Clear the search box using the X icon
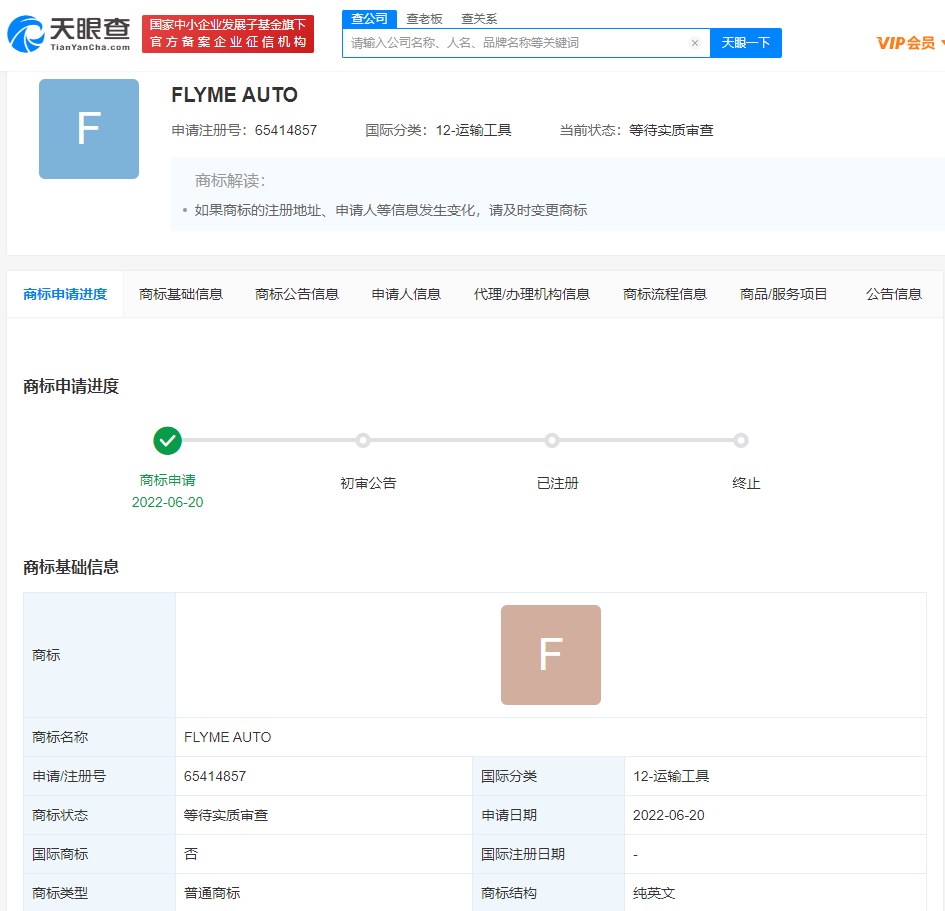The width and height of the screenshot is (945, 911). click(x=695, y=43)
